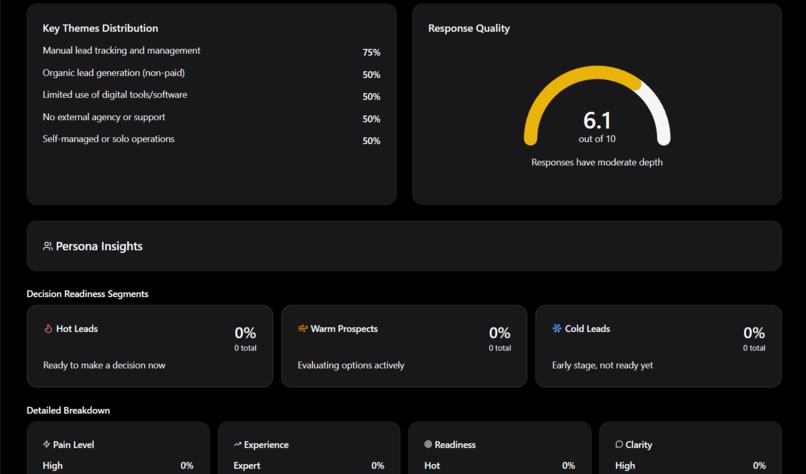Click the Hot Leads flame icon
This screenshot has height=474, width=806.
point(48,329)
